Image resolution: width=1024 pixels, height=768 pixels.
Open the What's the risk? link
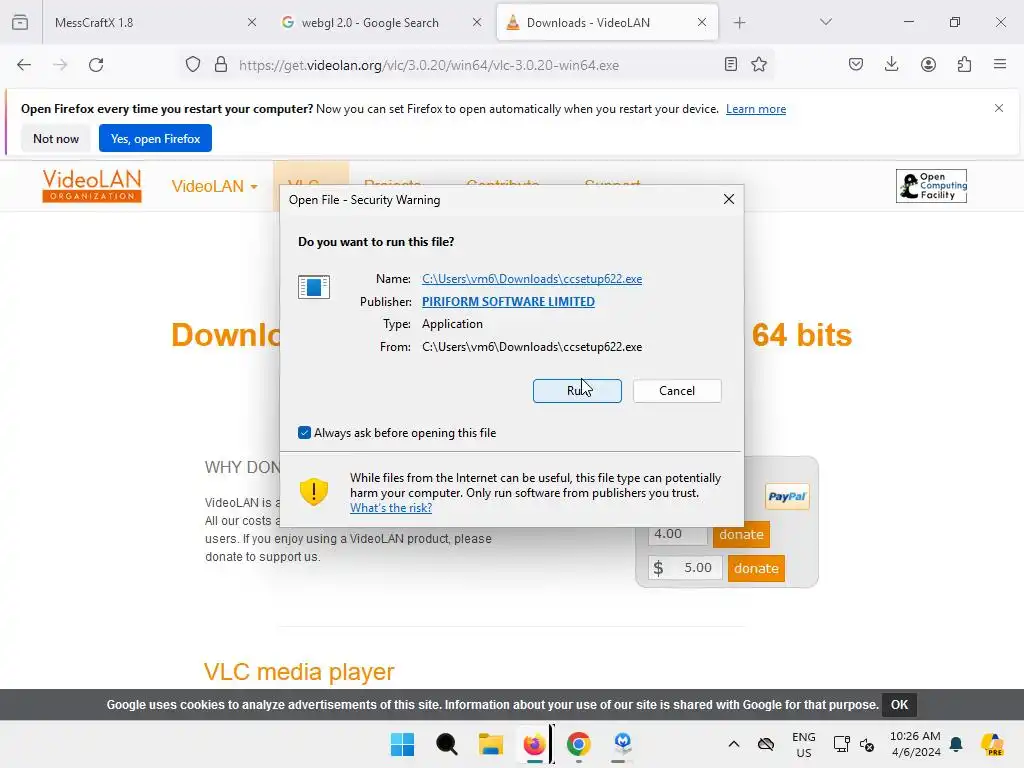[x=391, y=508]
